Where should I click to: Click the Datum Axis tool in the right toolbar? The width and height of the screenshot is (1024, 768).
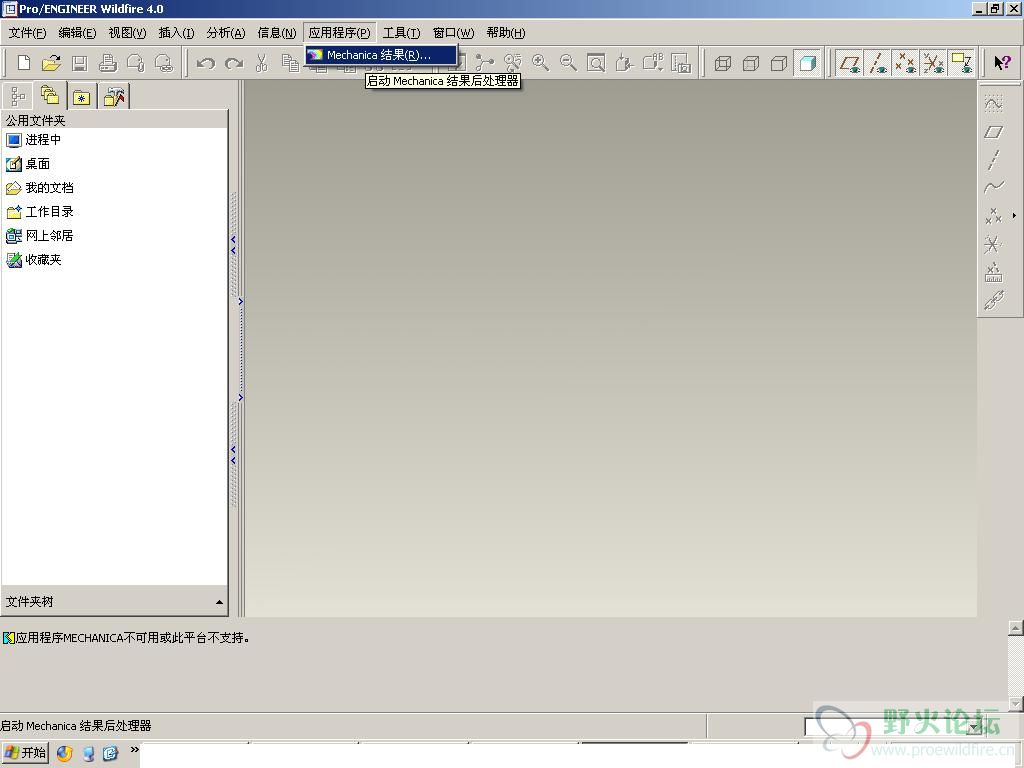993,160
